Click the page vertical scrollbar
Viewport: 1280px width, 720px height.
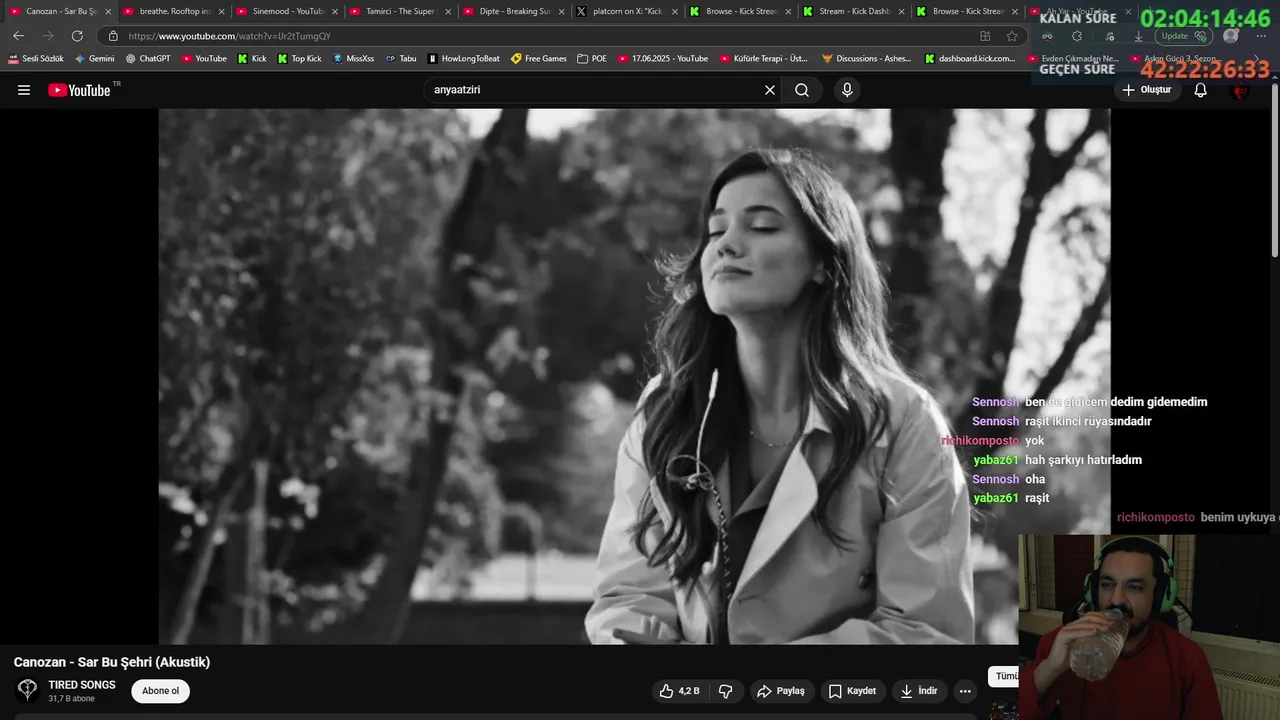[1275, 170]
